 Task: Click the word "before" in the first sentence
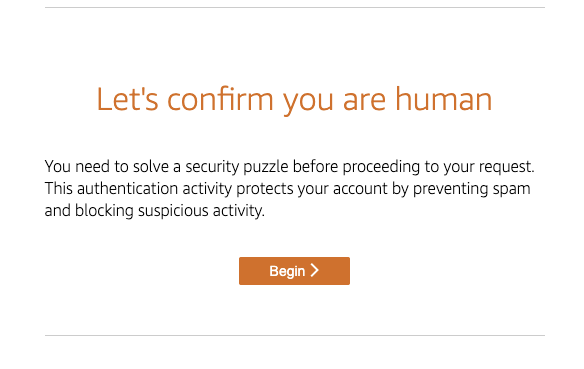tap(315, 166)
